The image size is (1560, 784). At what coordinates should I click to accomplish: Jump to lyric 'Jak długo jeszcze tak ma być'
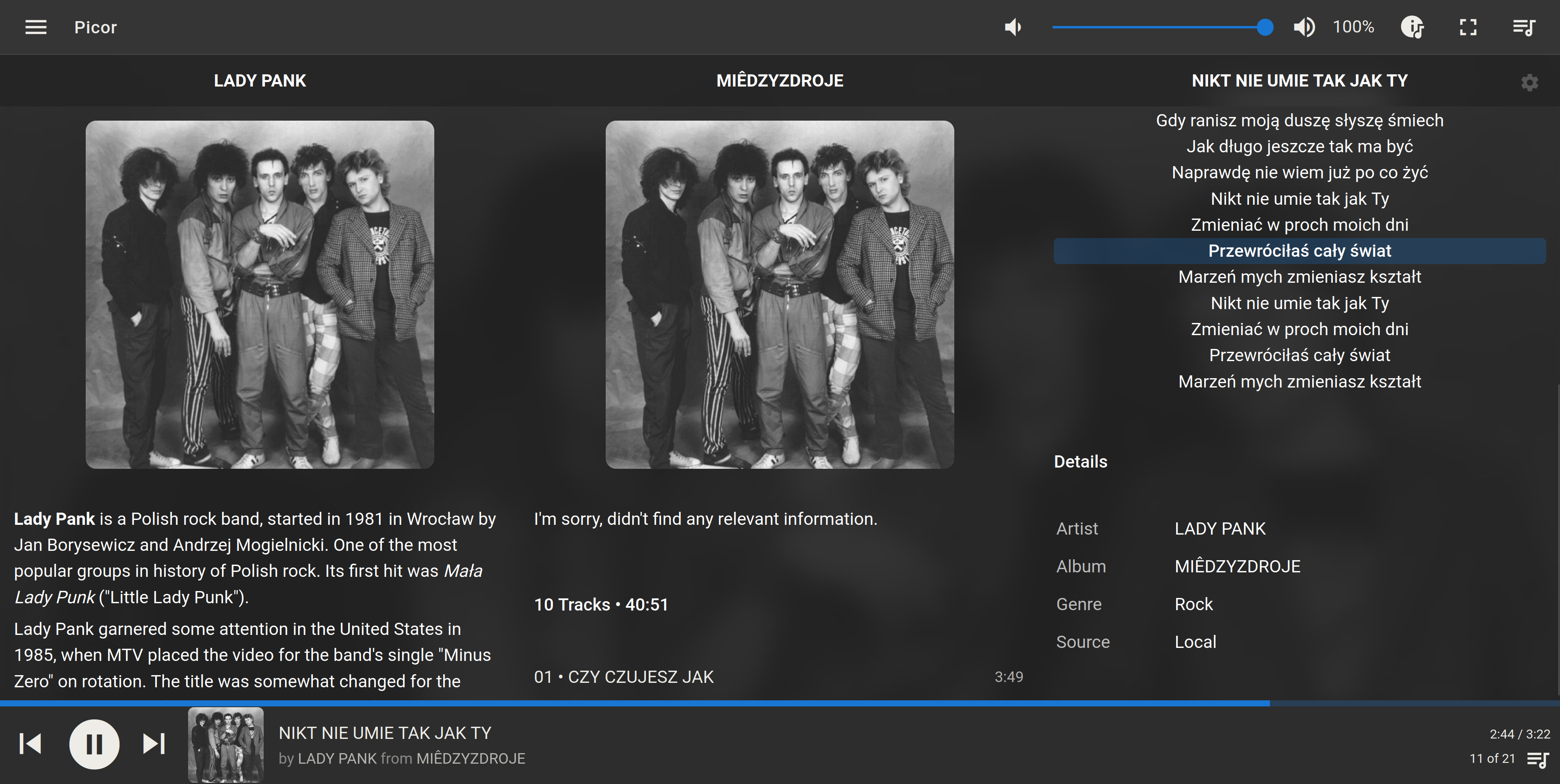1300,147
